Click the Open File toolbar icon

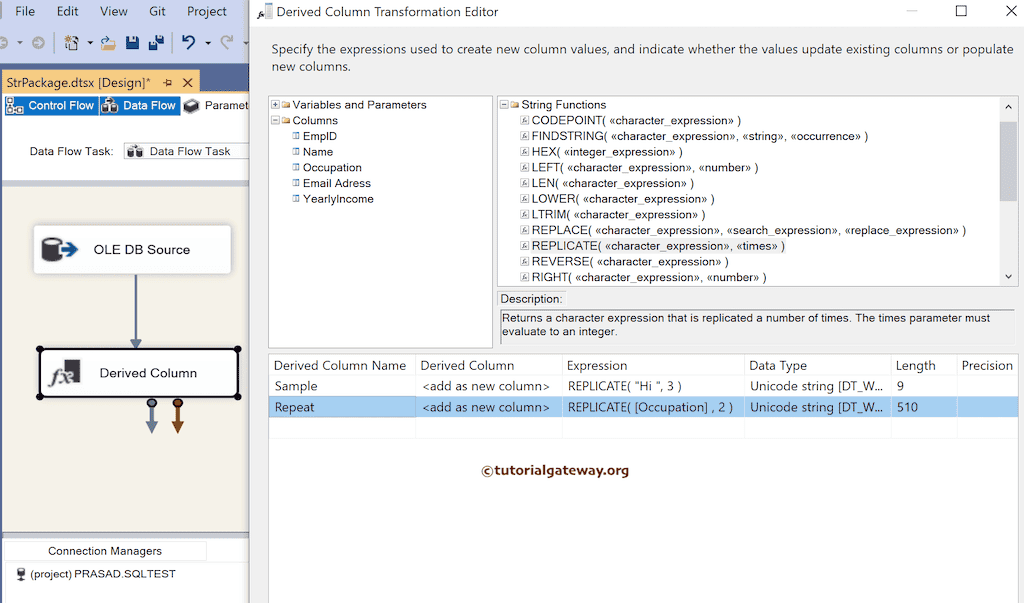pos(107,43)
